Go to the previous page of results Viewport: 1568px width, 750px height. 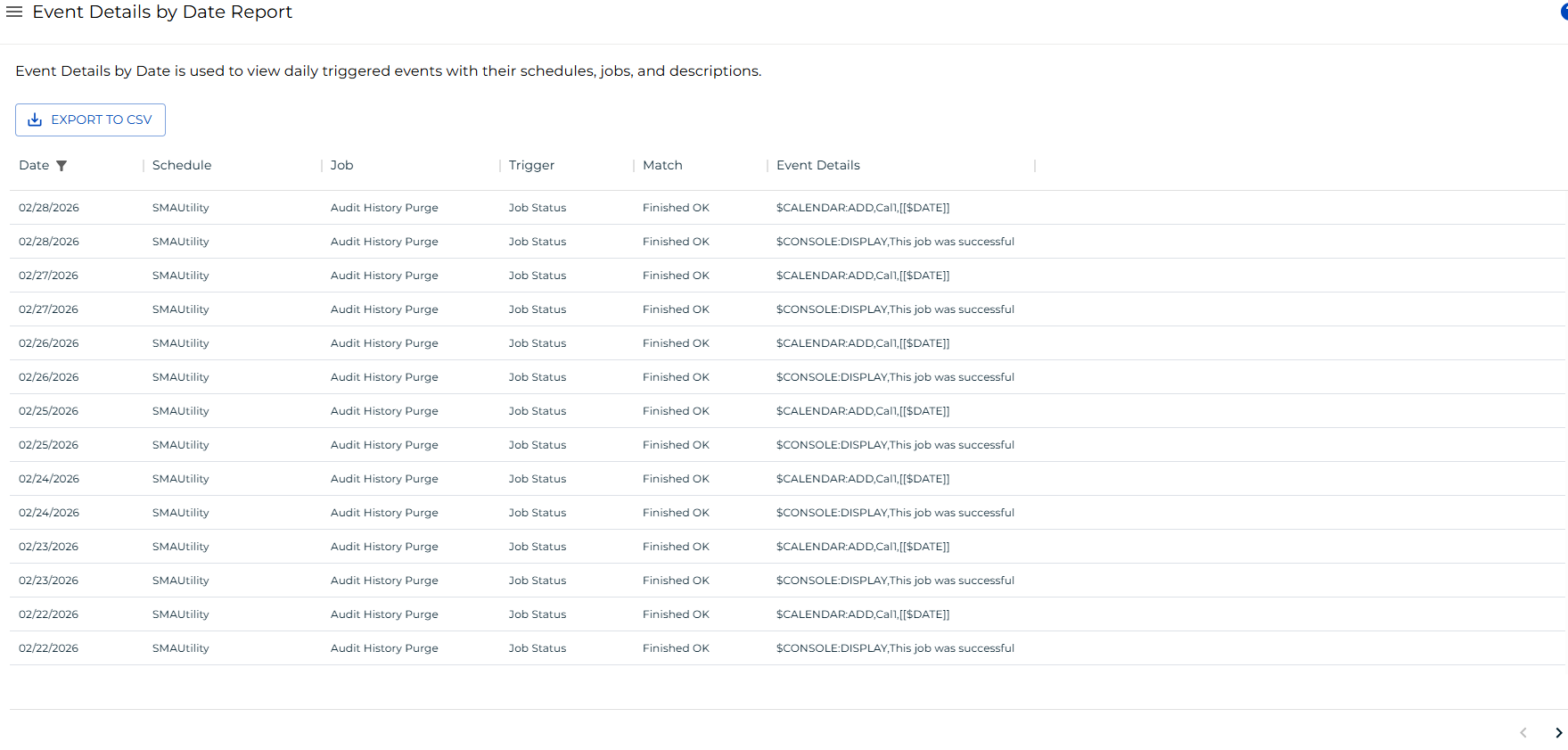(x=1523, y=733)
